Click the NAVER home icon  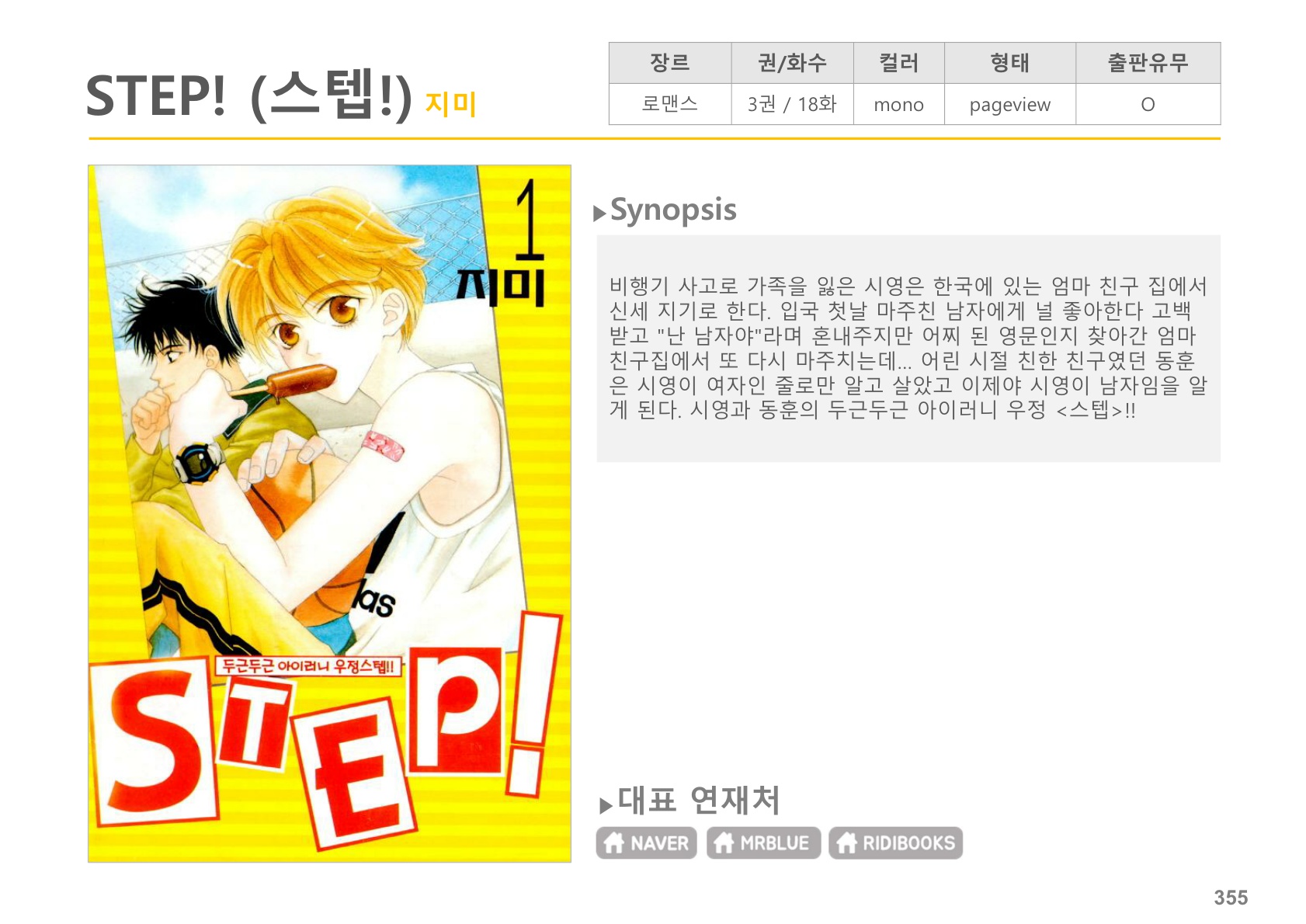tap(613, 842)
